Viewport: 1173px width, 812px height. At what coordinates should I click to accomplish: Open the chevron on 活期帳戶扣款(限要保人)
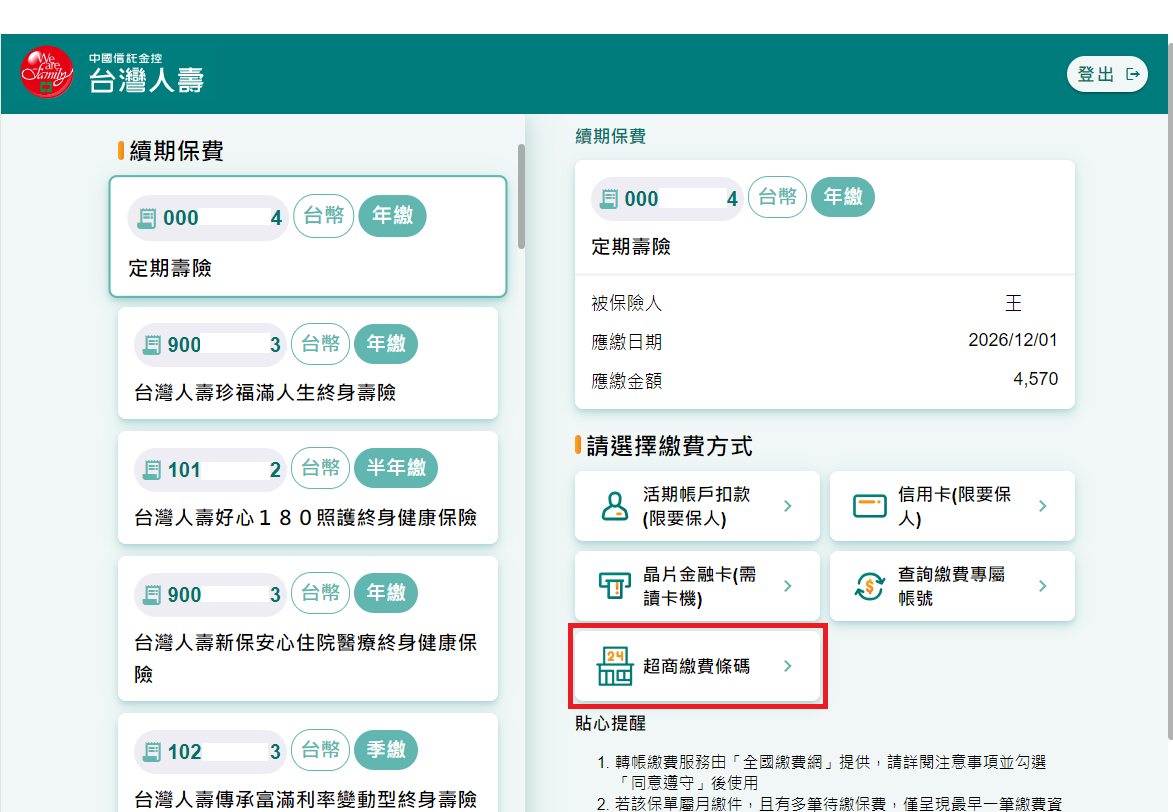[788, 506]
